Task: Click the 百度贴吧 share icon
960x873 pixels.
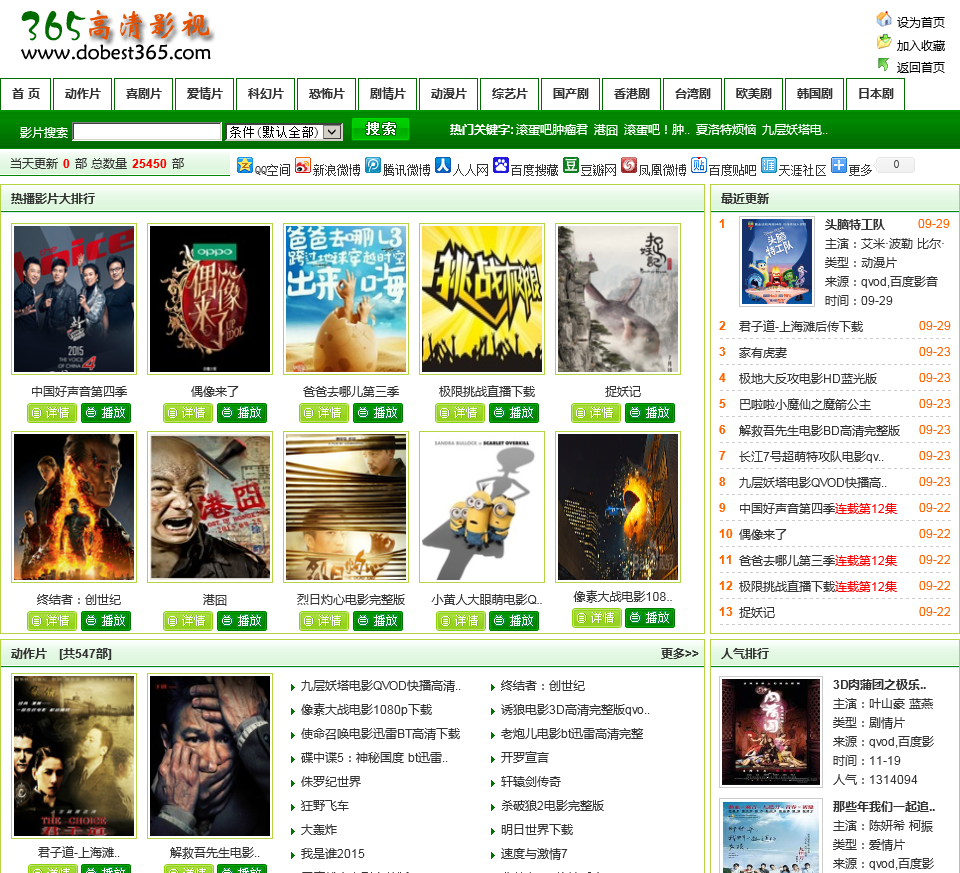Action: click(x=699, y=165)
